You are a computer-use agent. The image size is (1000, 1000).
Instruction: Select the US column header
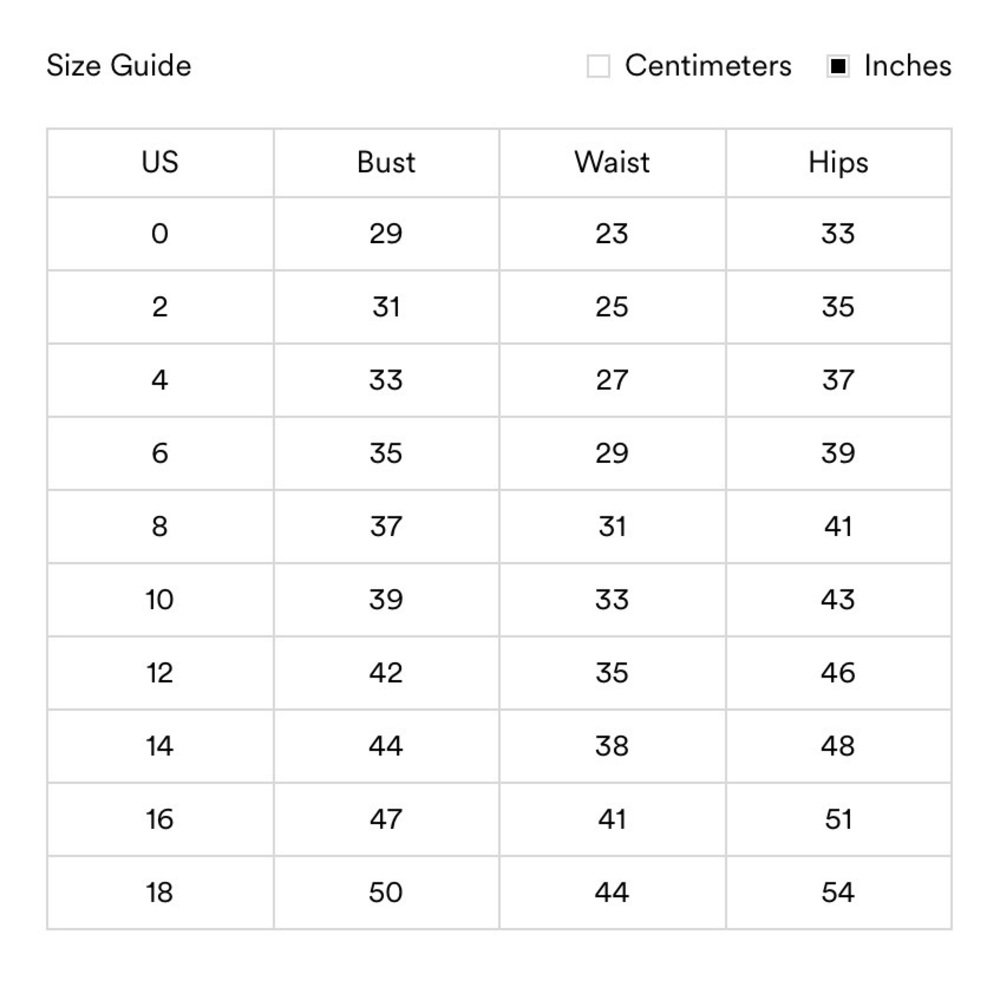(160, 163)
